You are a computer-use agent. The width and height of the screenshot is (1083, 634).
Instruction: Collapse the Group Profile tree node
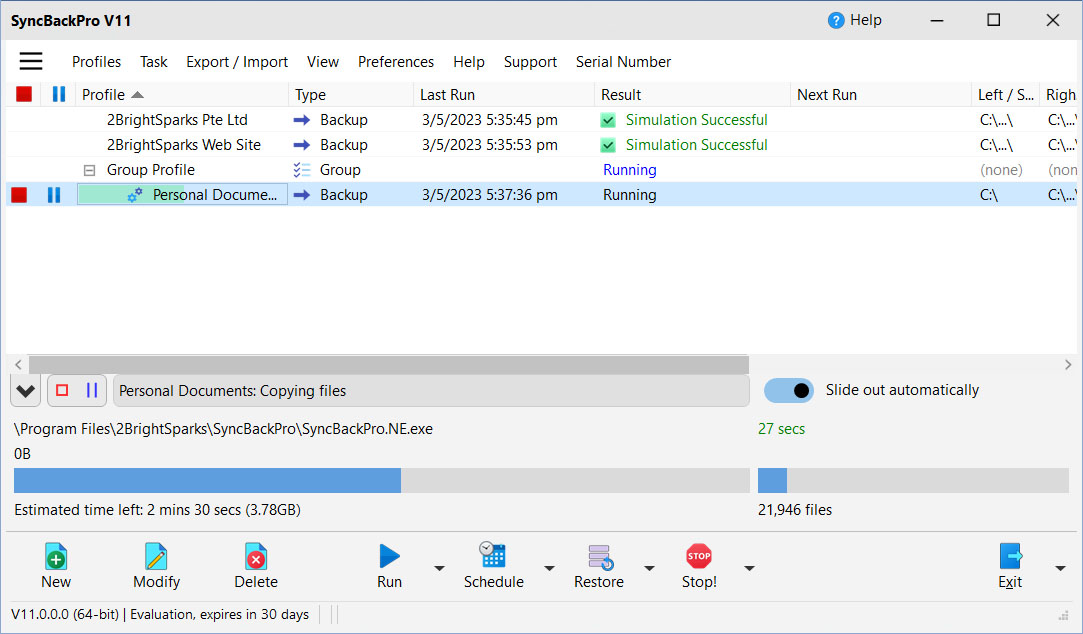(x=89, y=170)
